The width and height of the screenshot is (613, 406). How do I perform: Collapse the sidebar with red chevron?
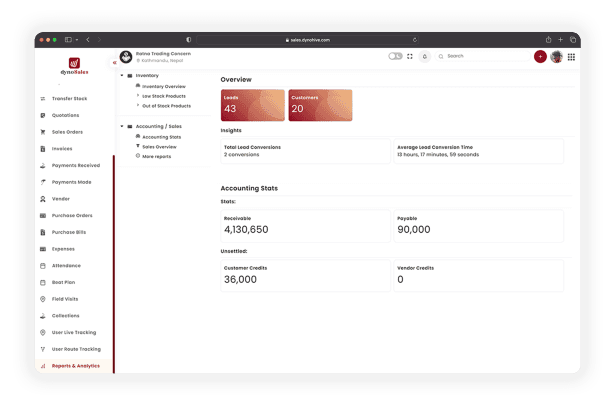pyautogui.click(x=115, y=63)
